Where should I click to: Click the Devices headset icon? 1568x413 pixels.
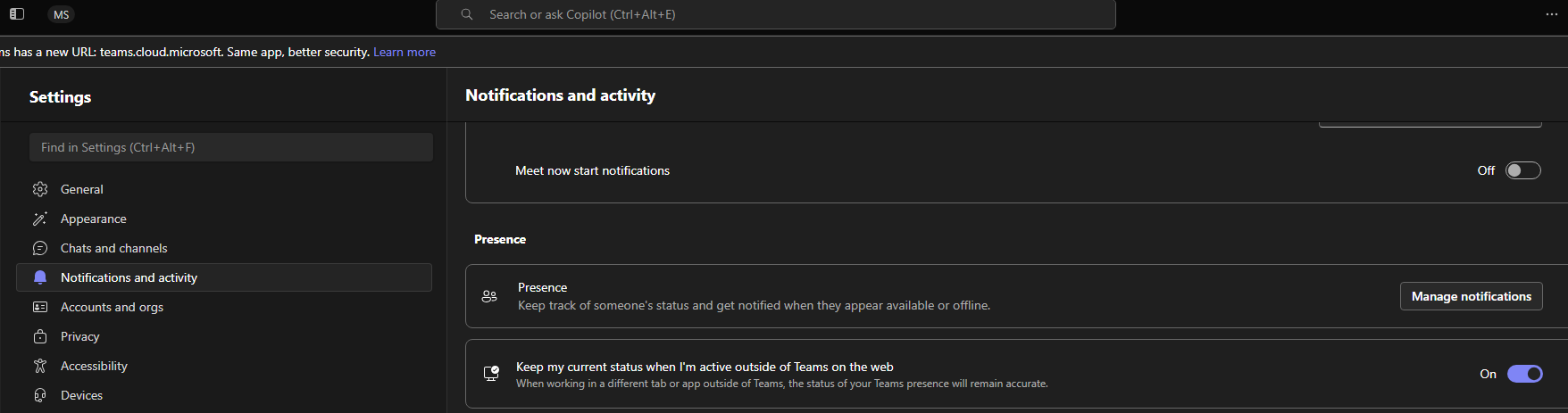pos(40,395)
